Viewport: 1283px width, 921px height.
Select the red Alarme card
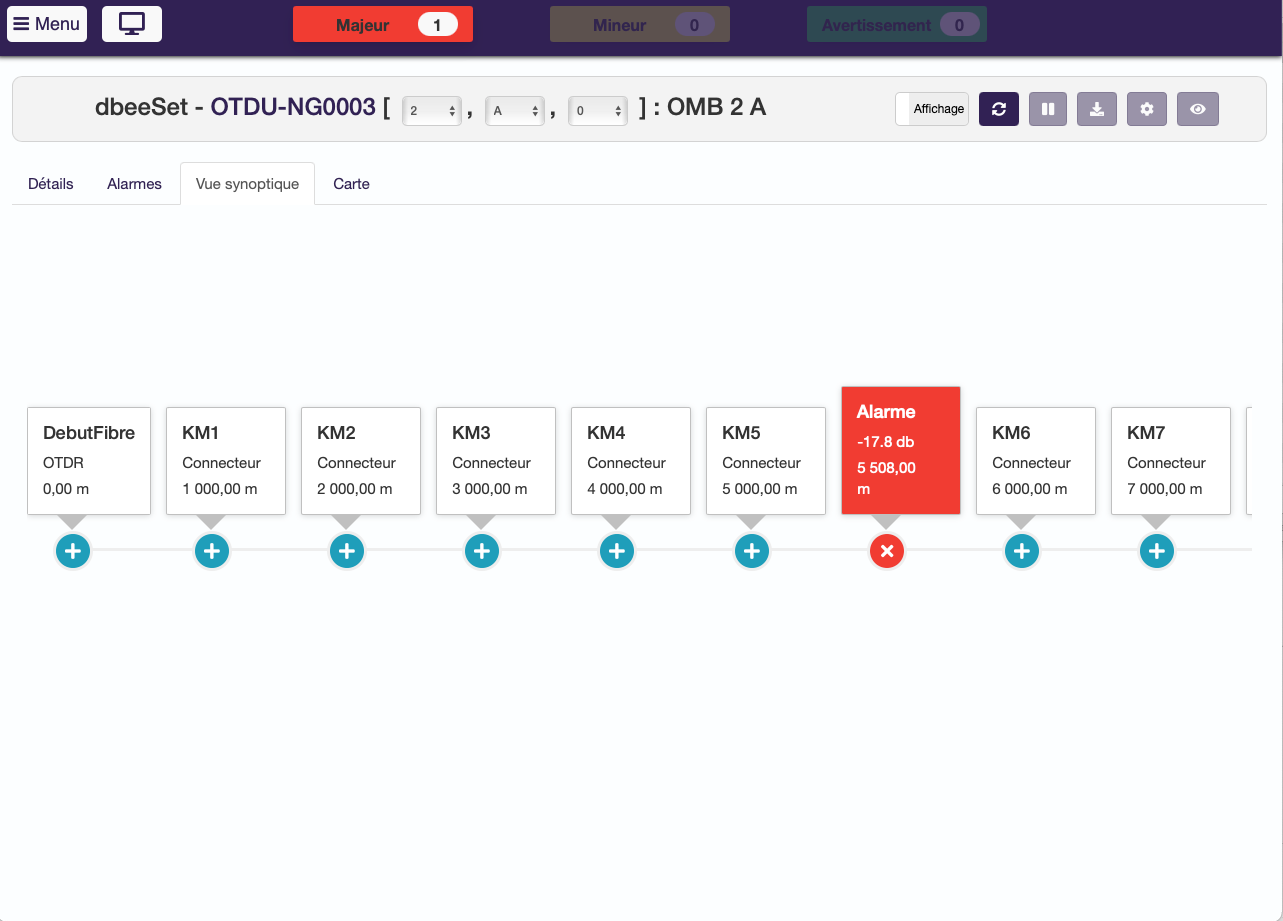(900, 450)
